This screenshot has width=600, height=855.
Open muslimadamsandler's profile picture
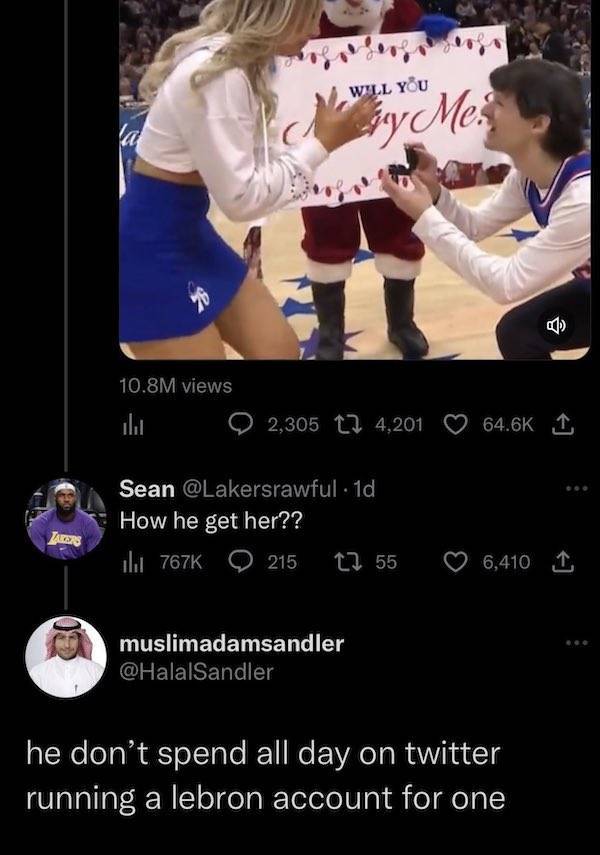click(65, 656)
